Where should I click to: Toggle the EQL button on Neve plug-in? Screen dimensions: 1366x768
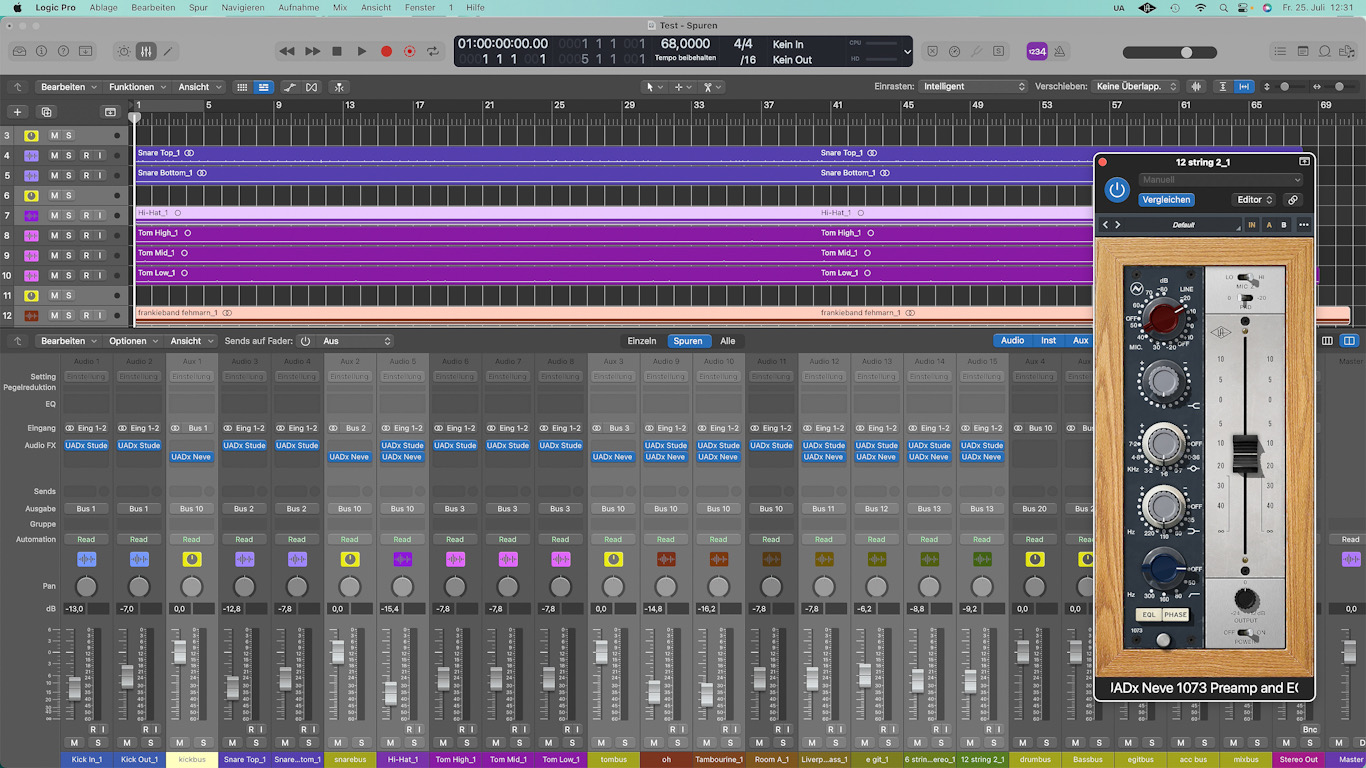[1149, 615]
